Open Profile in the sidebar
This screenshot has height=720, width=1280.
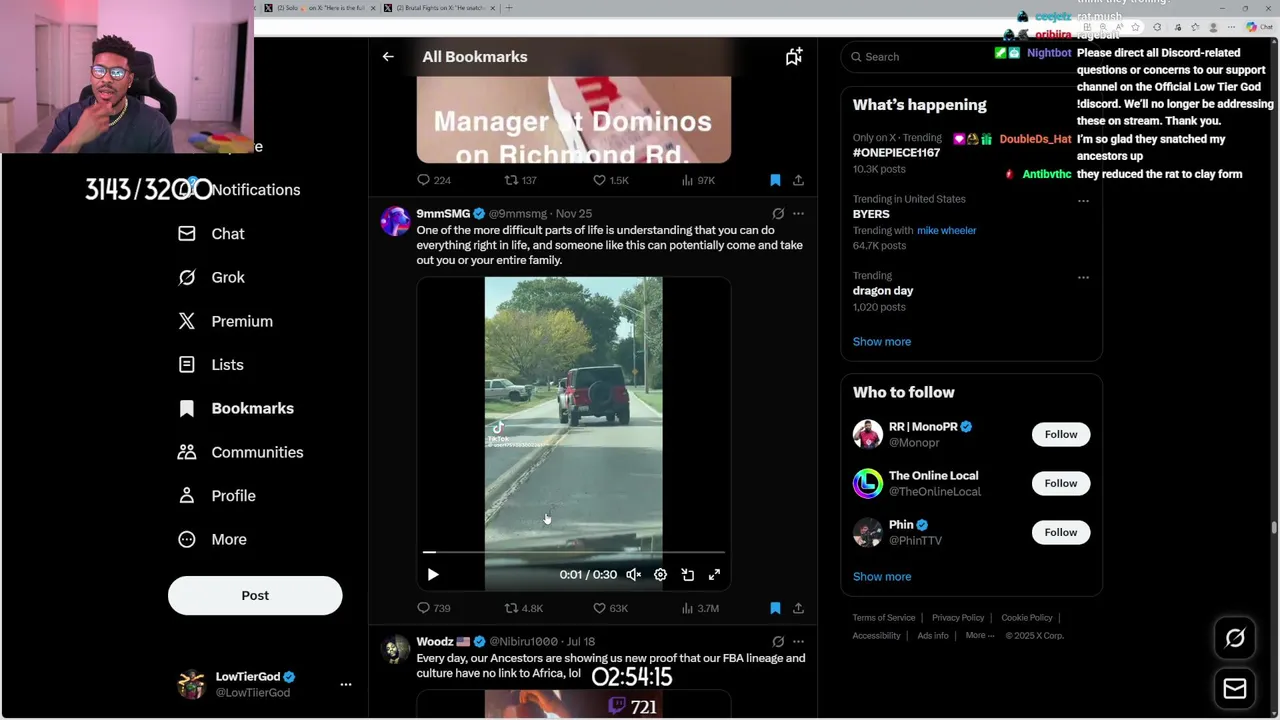216,496
